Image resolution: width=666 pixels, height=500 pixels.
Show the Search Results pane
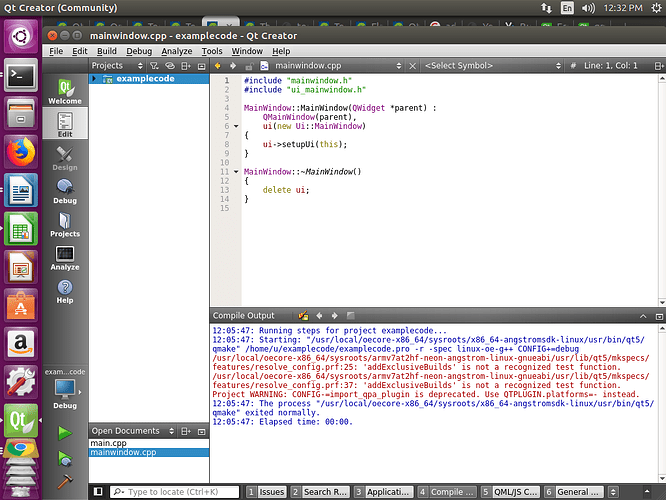tap(320, 492)
